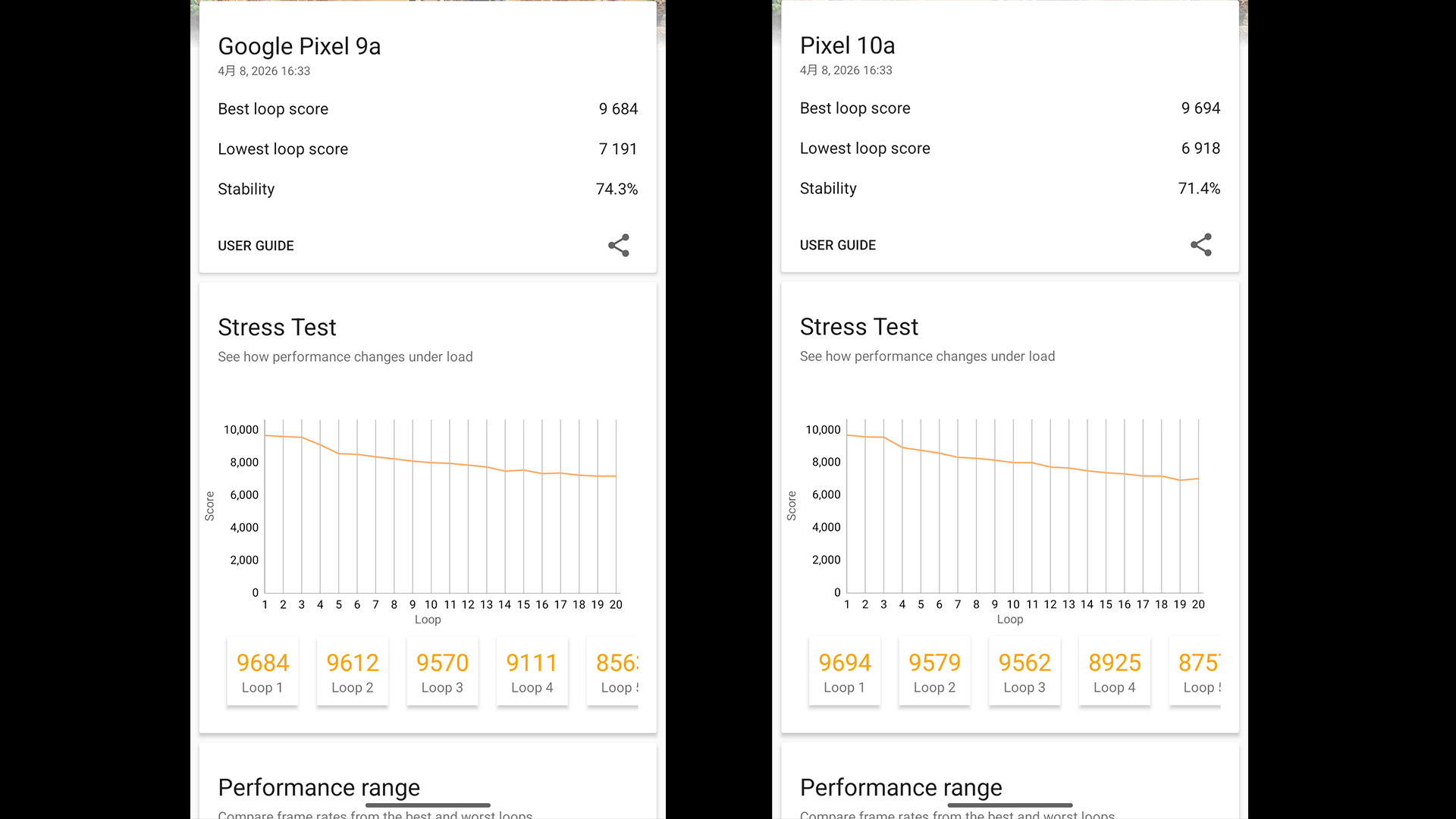This screenshot has height=819, width=1456.
Task: Select Loop 4 score 8925 card
Action: tap(1114, 672)
